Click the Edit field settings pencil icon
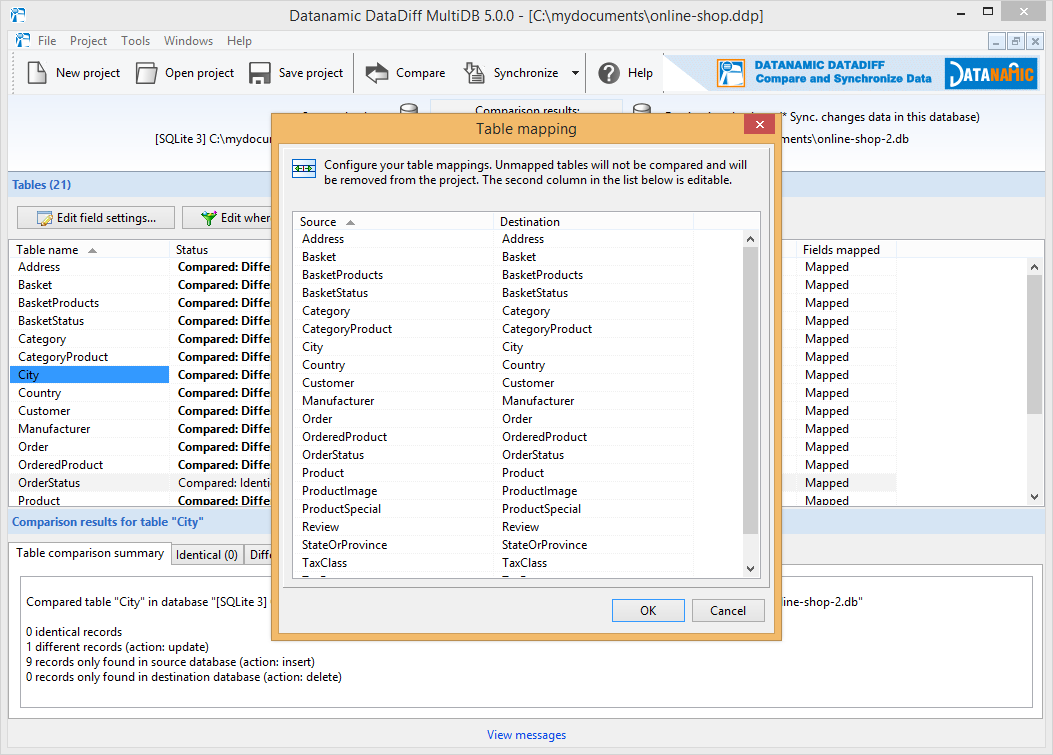Screen dimensions: 1053x755 pos(44,218)
